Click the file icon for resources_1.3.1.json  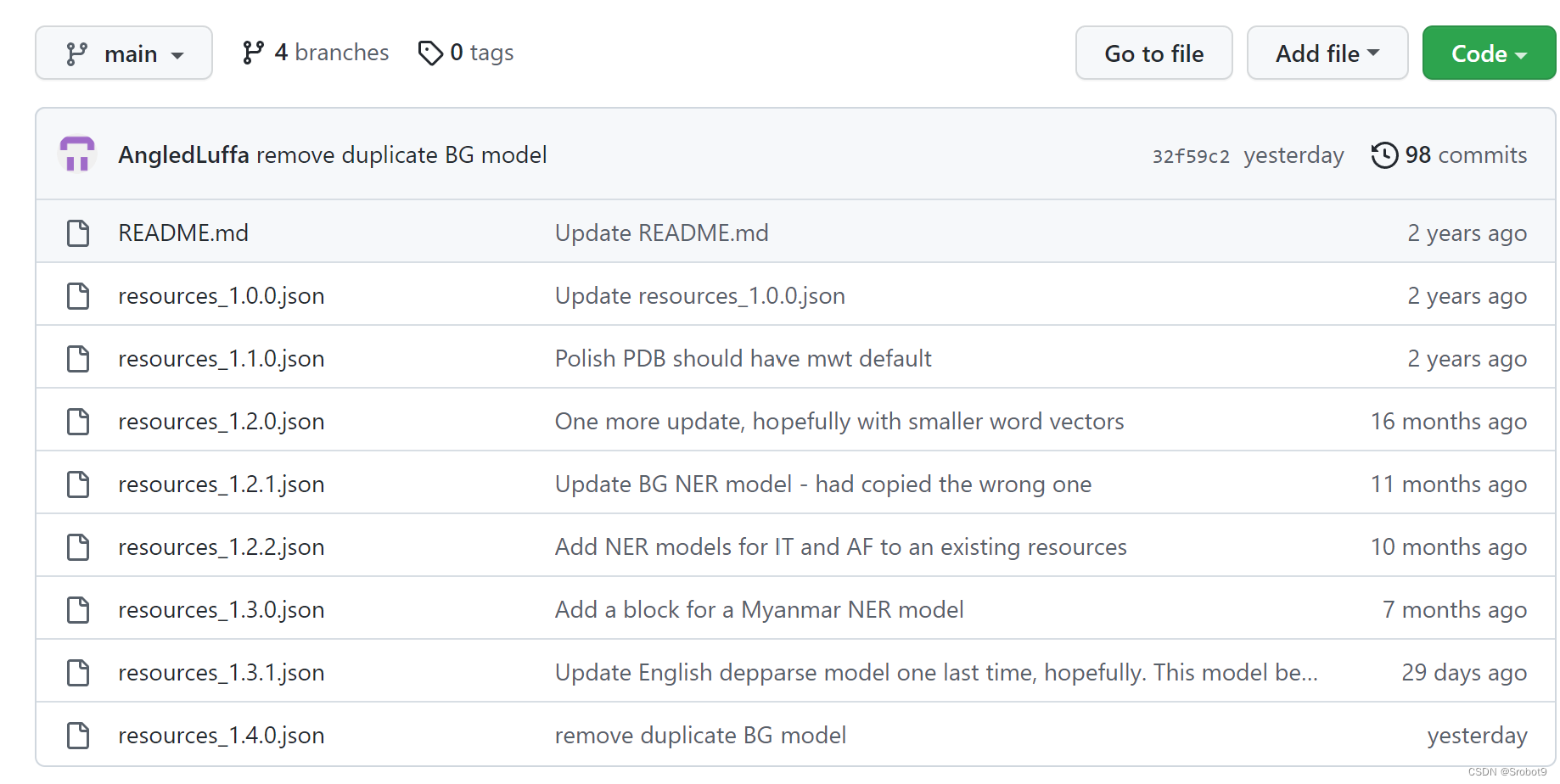(78, 672)
